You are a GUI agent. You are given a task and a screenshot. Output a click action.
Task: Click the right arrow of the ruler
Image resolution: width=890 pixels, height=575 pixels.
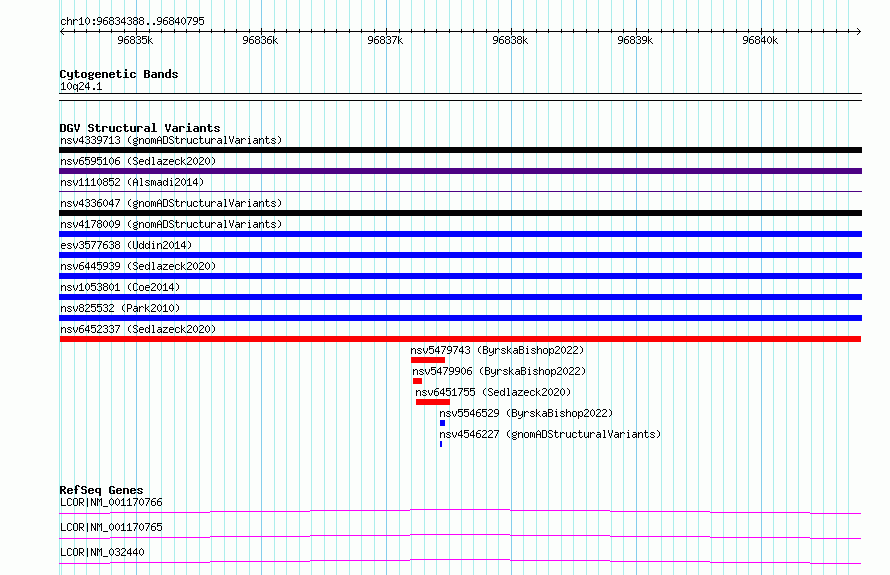tap(859, 31)
